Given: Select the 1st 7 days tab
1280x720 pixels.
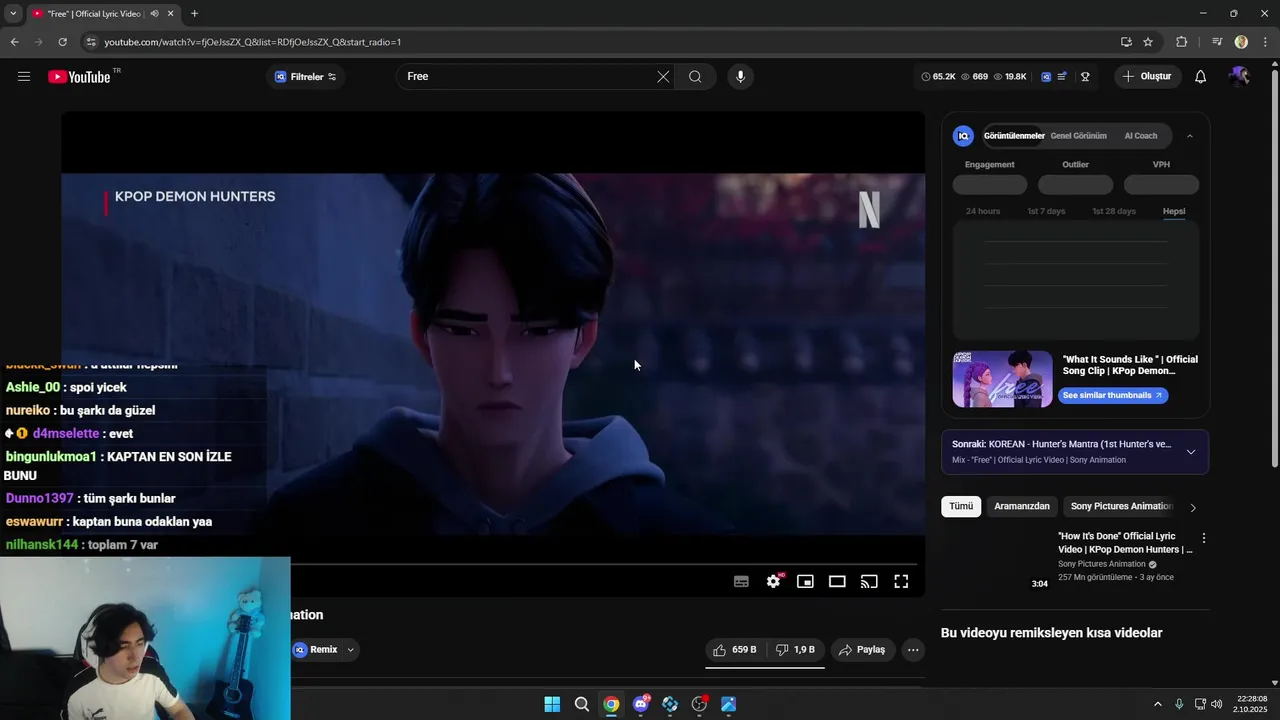Looking at the screenshot, I should (x=1046, y=211).
